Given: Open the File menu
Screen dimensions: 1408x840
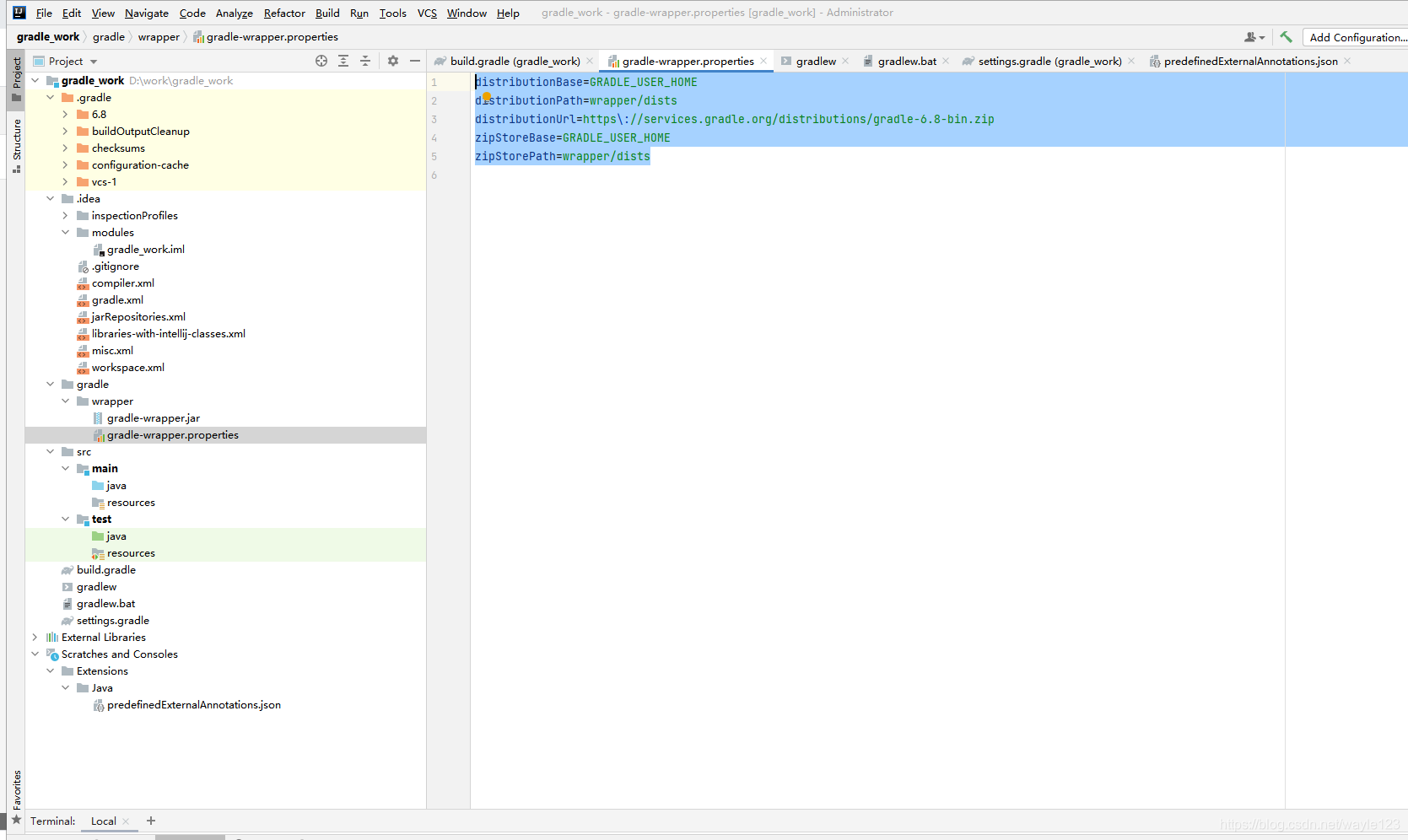Looking at the screenshot, I should (44, 13).
